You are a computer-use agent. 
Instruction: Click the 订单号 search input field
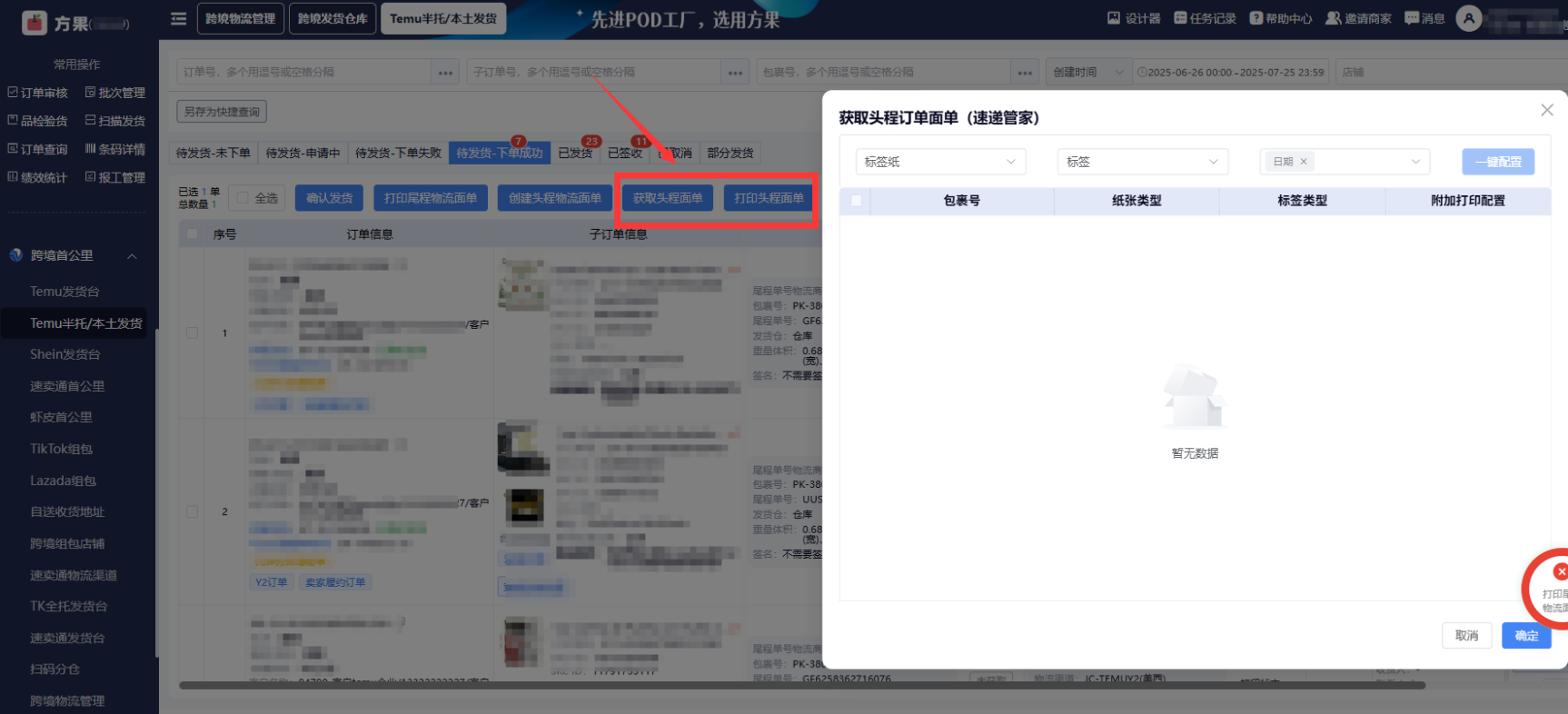pos(303,73)
